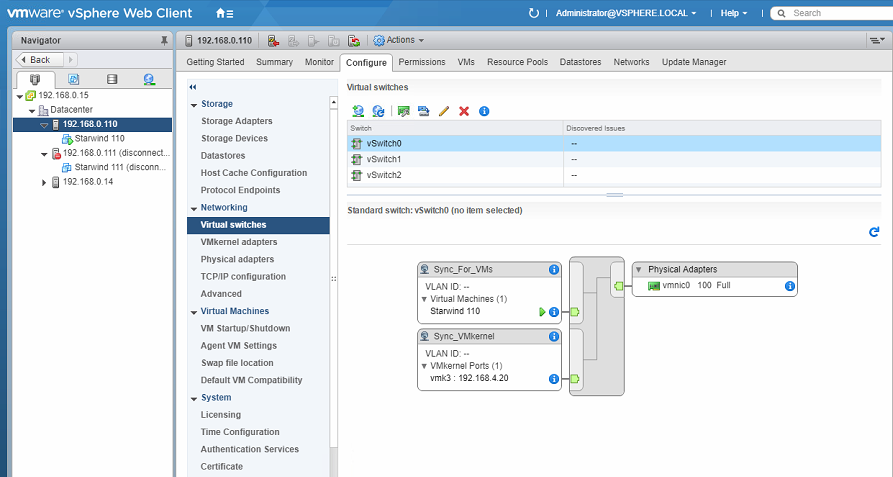Click info icon next to vmnic0 adapter
Image resolution: width=893 pixels, height=477 pixels.
(x=789, y=286)
